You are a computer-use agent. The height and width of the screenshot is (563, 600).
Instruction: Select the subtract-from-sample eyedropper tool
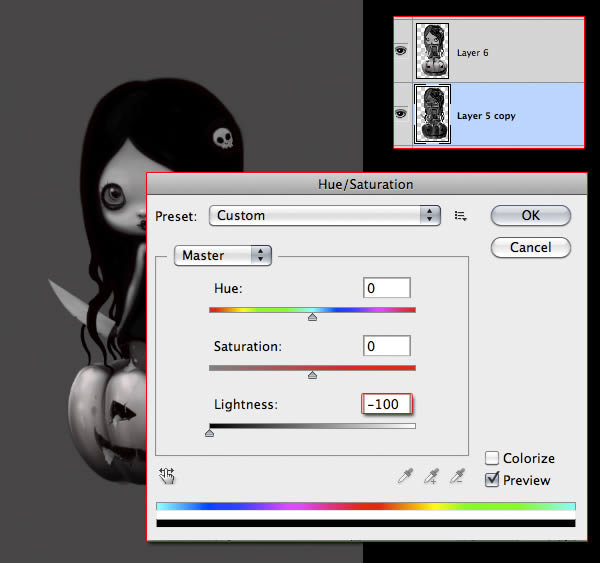tap(458, 476)
